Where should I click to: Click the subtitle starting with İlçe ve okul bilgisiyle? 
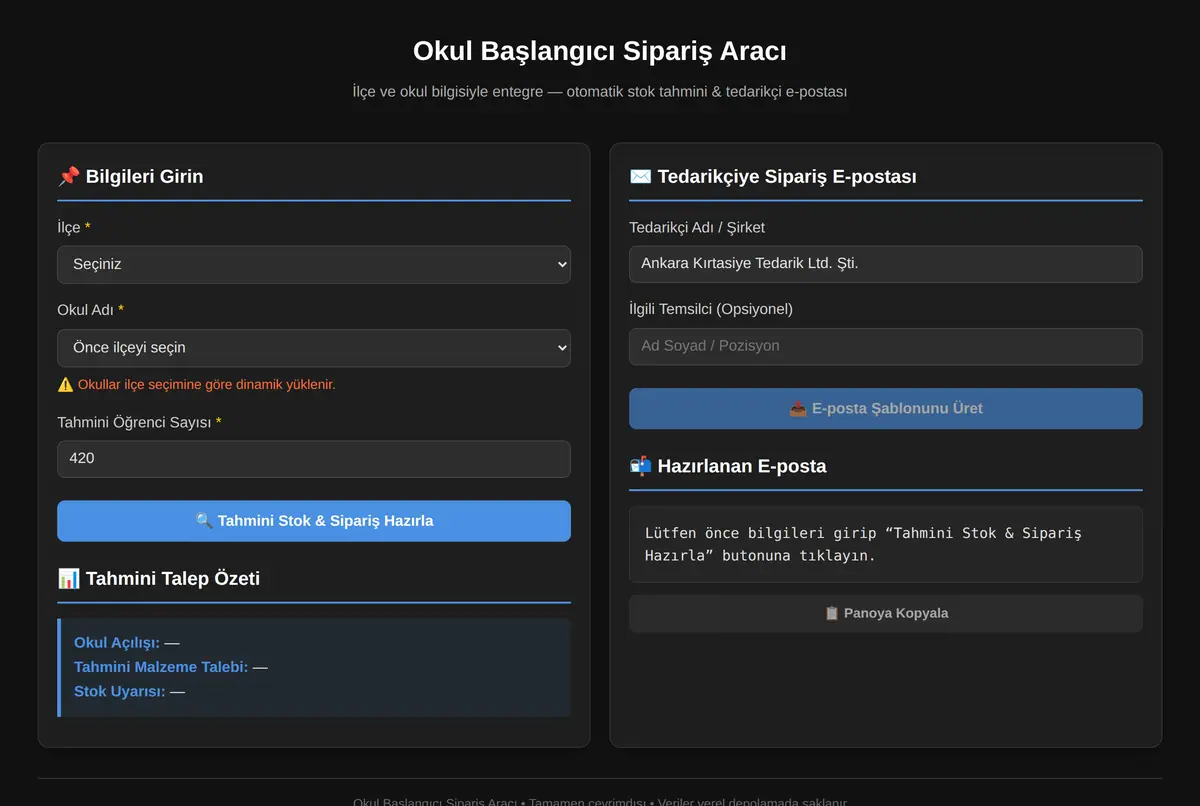click(600, 92)
